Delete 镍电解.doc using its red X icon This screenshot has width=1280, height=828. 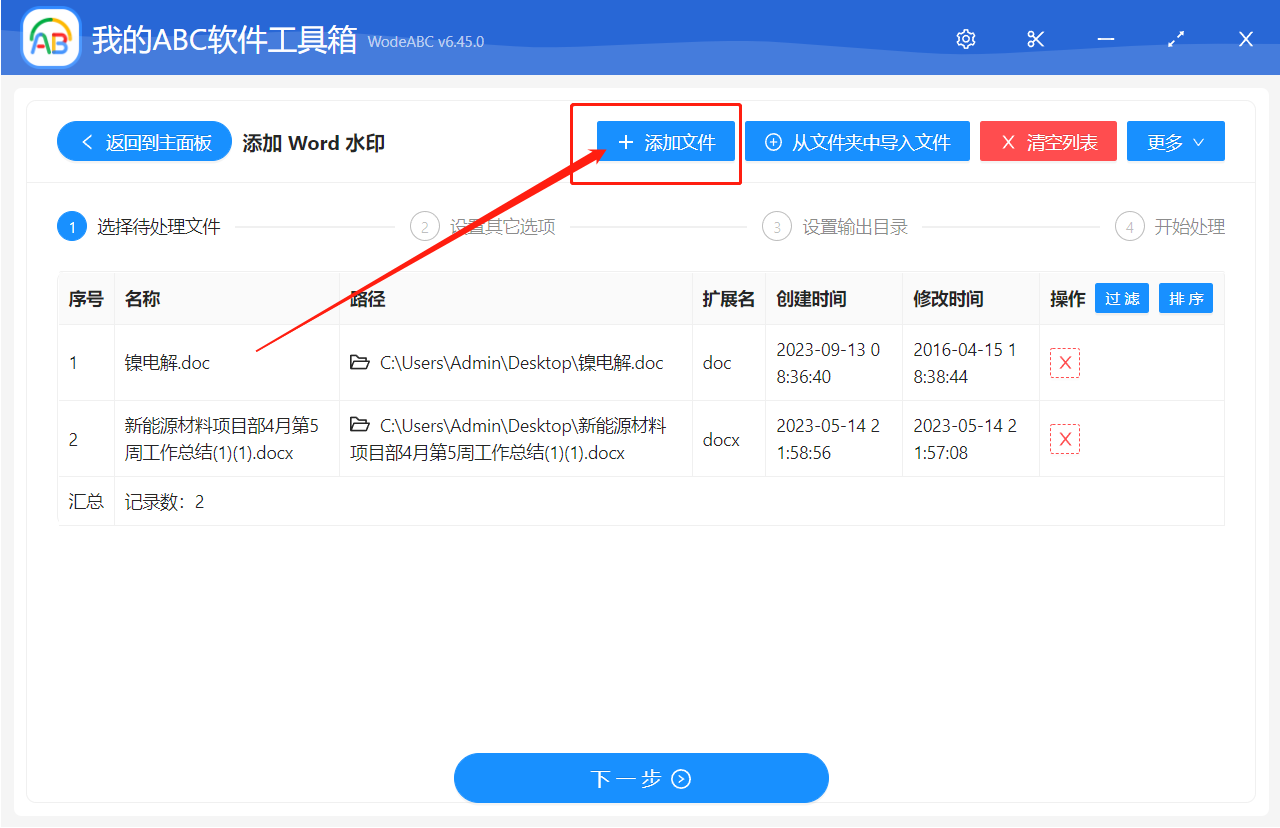point(1064,362)
